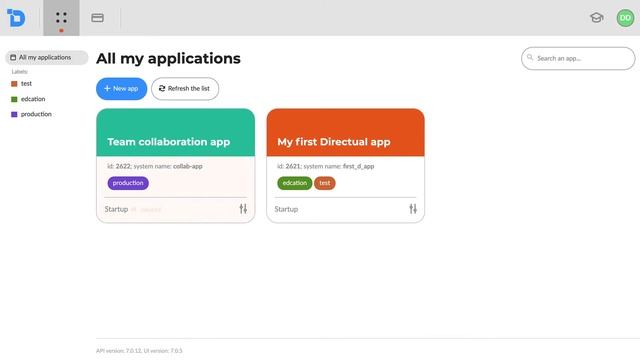Open settings sliders on Team collaboration app
This screenshot has height=360, width=640.
(243, 209)
